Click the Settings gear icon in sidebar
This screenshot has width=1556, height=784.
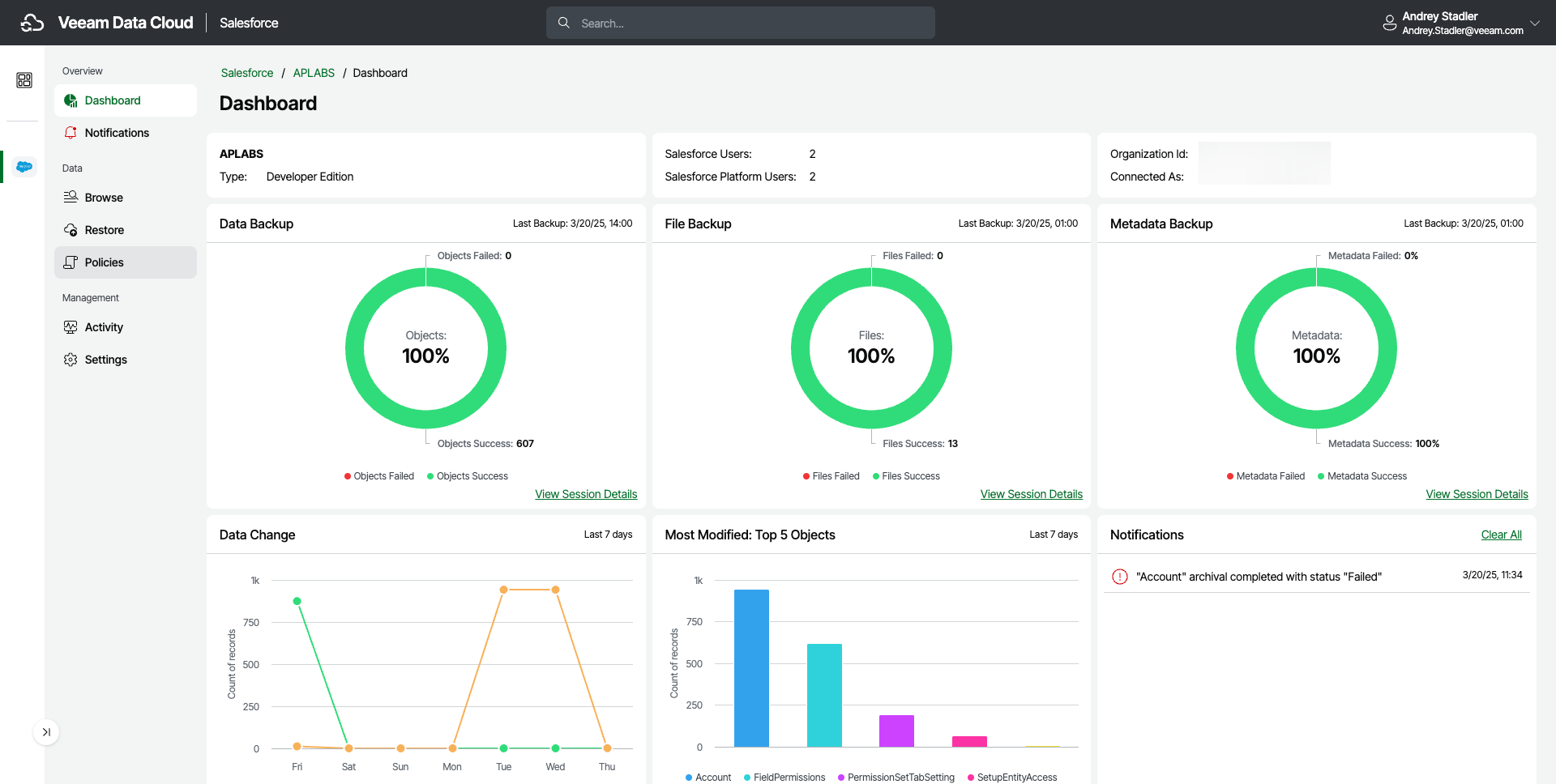pos(71,360)
